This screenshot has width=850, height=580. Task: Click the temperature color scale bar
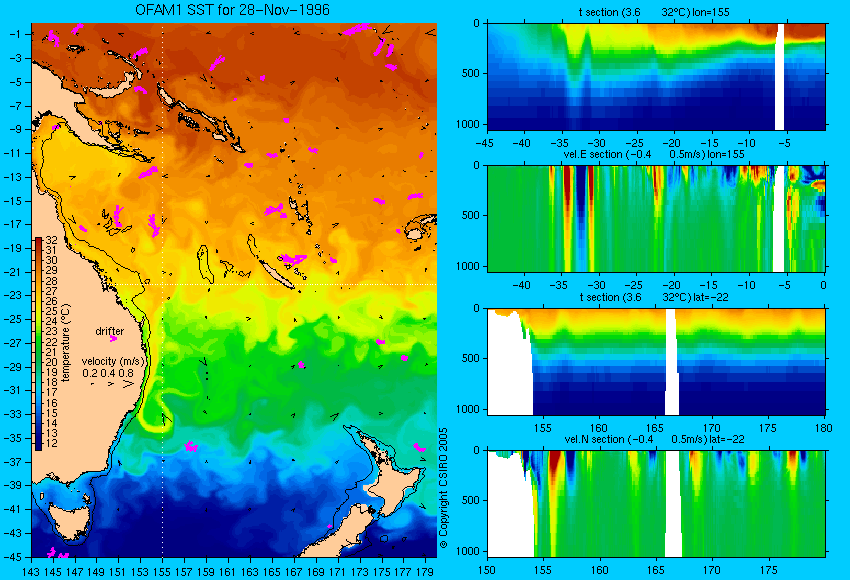pos(38,344)
